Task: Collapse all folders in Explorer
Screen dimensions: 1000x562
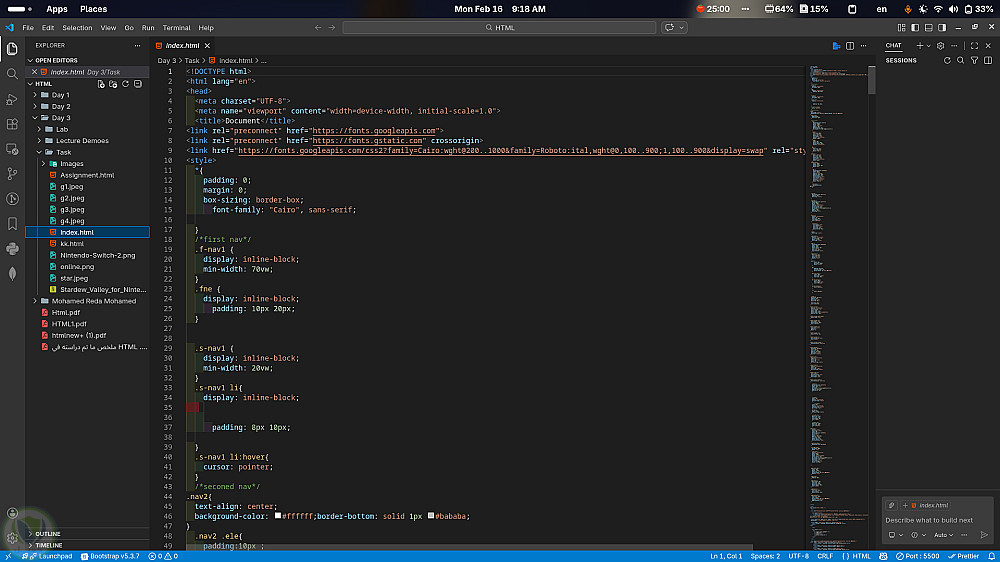Action: [140, 84]
